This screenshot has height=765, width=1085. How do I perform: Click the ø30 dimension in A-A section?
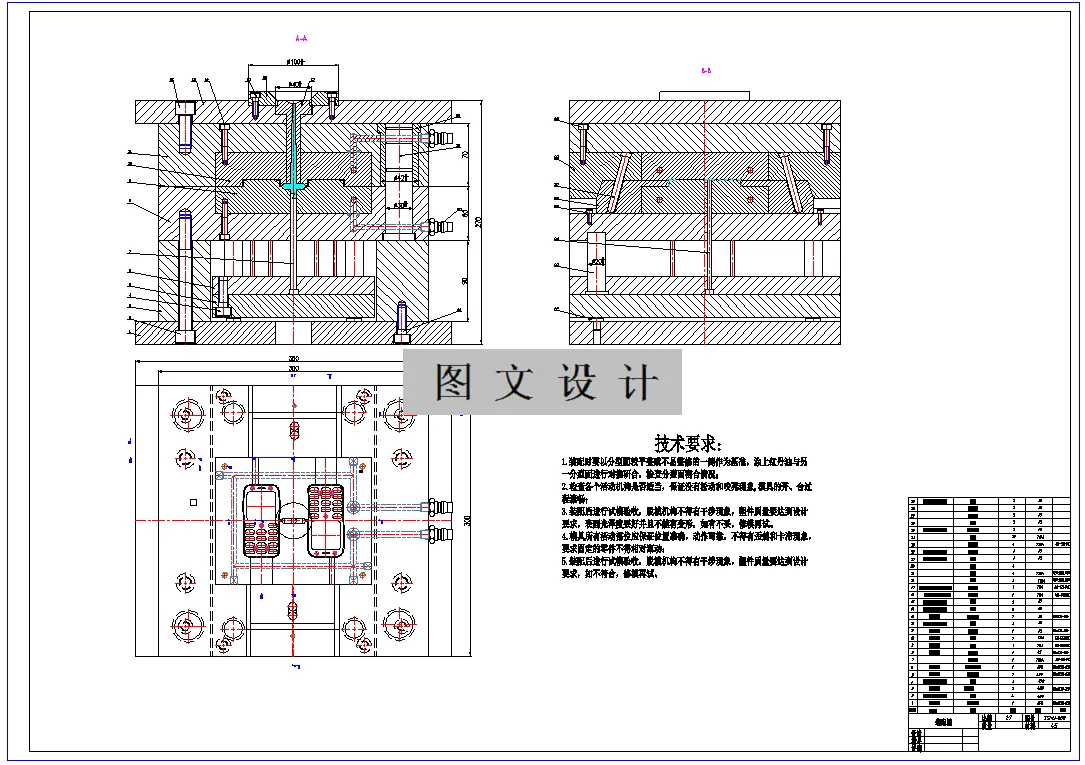tap(400, 205)
